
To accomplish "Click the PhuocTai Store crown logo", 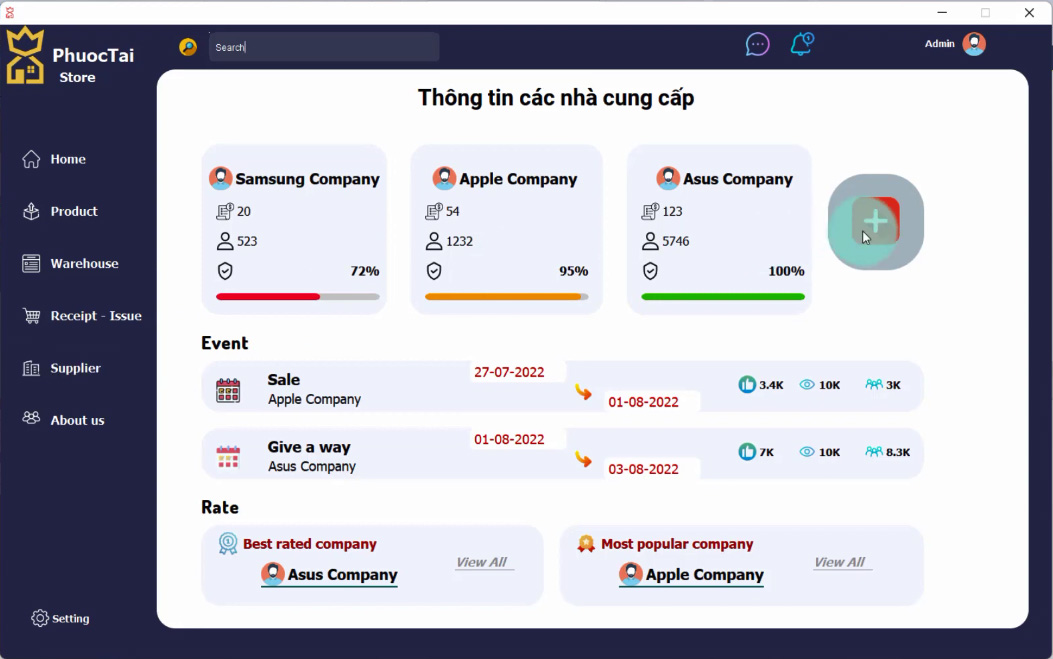I will click(x=25, y=56).
